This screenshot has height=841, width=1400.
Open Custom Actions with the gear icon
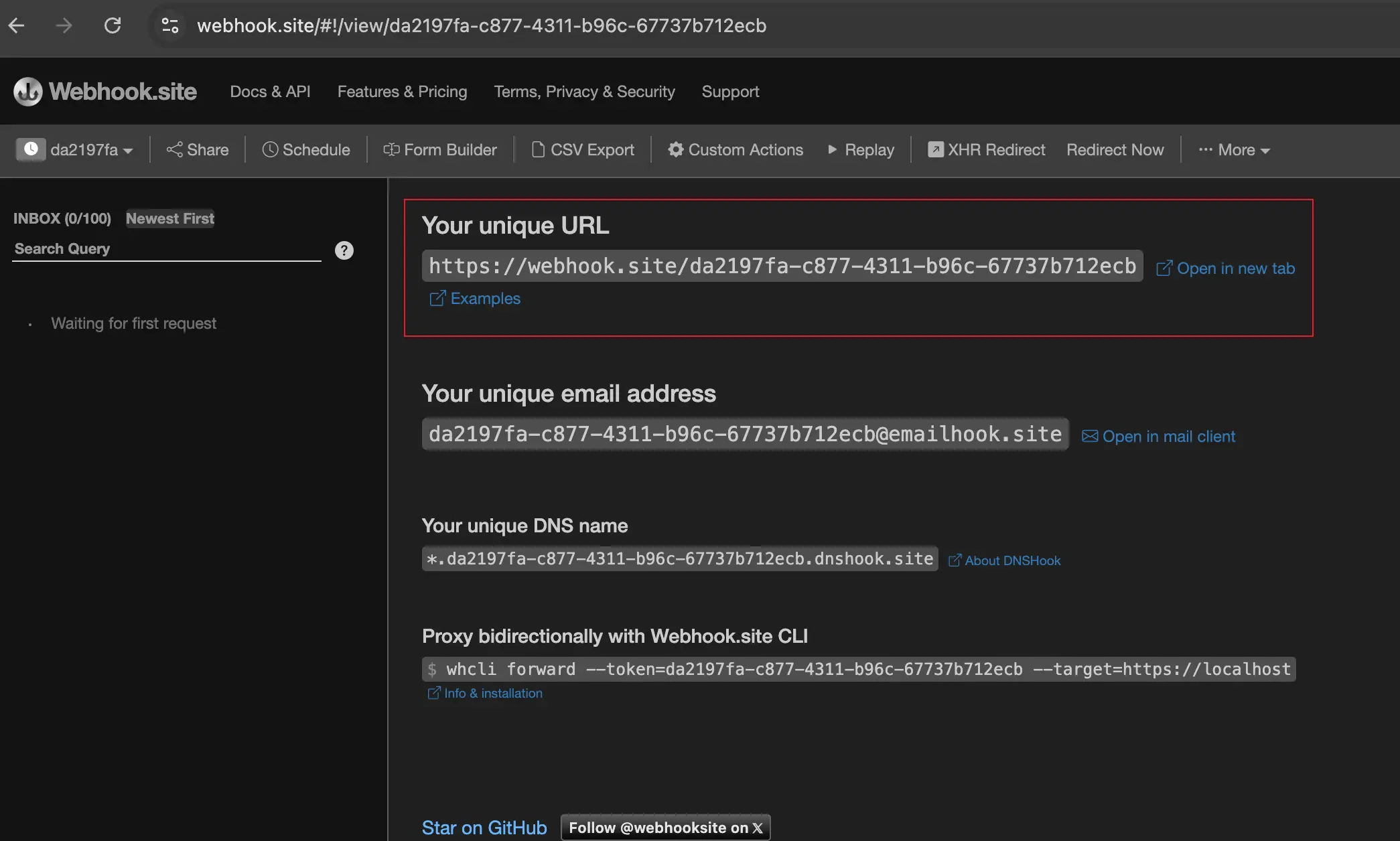(x=736, y=150)
